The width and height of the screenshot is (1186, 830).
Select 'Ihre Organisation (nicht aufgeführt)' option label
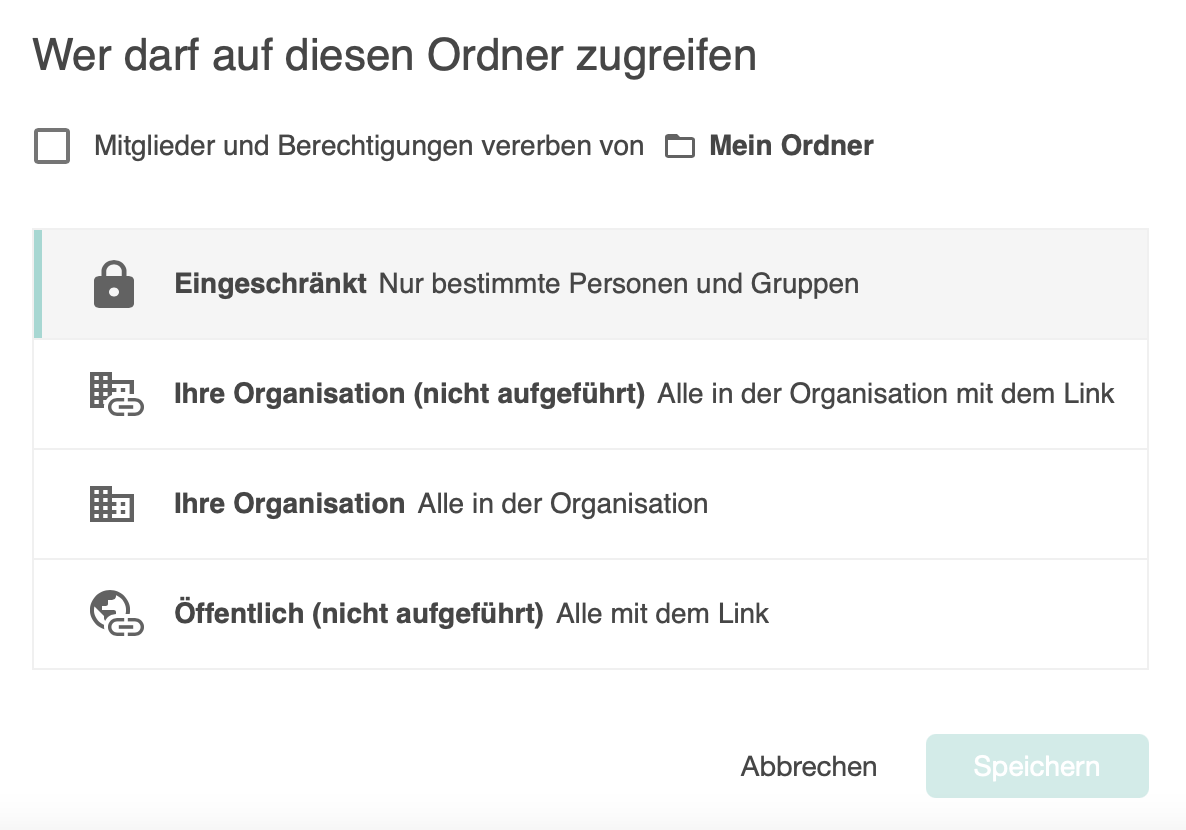tap(409, 394)
